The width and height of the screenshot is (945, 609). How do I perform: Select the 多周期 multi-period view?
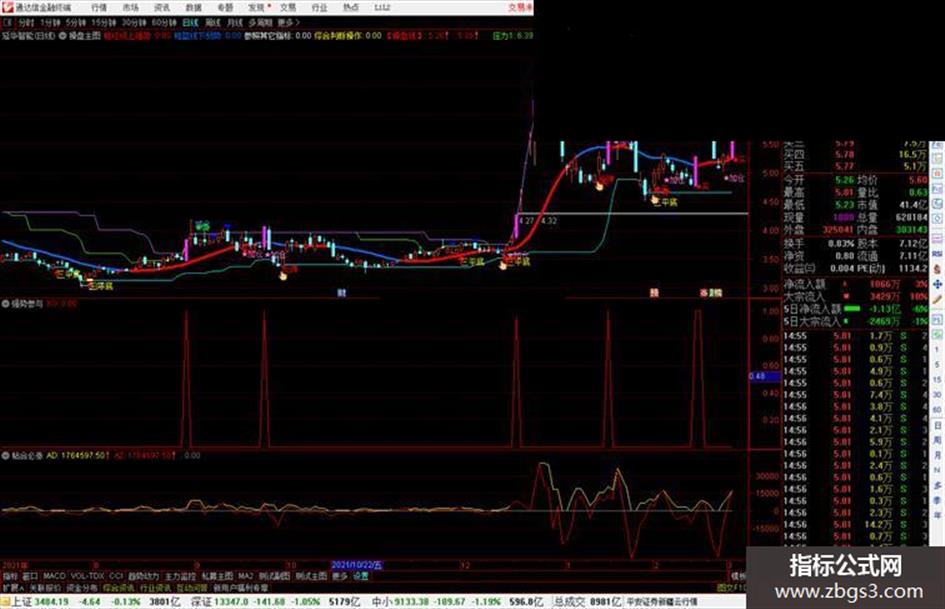[260, 23]
